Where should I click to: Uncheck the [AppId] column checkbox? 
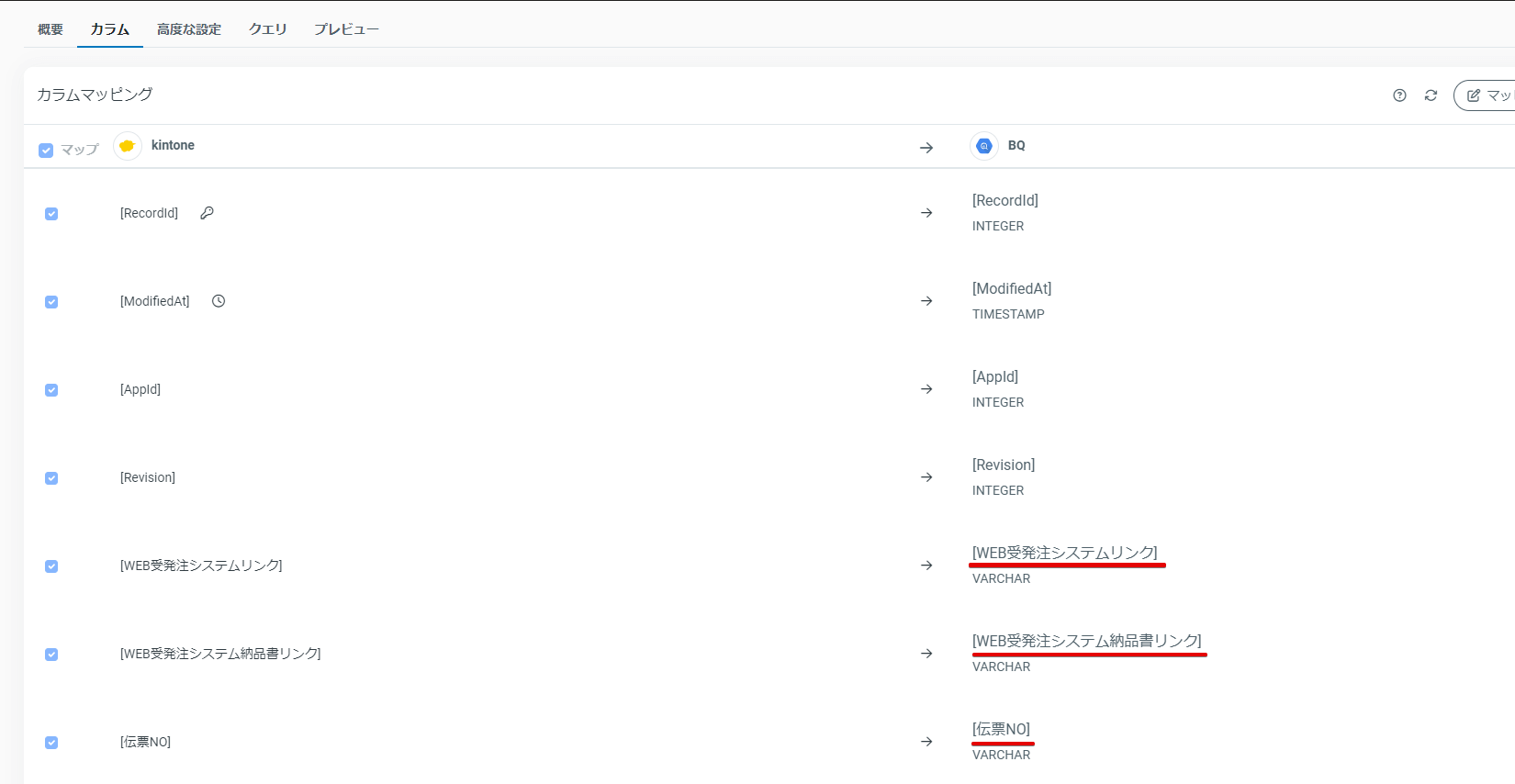(x=51, y=390)
